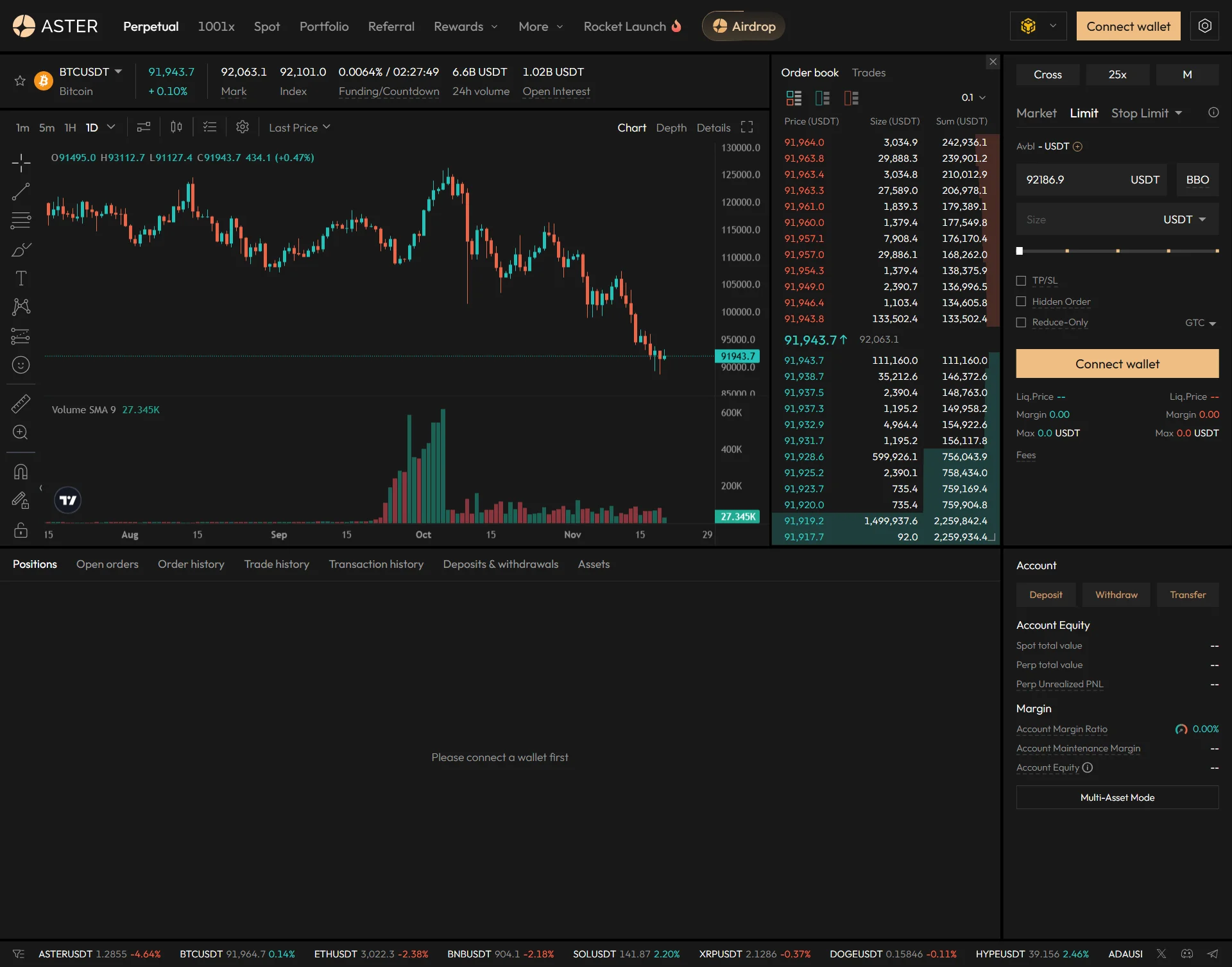
Task: Select the trend line drawing tool
Action: point(21,191)
